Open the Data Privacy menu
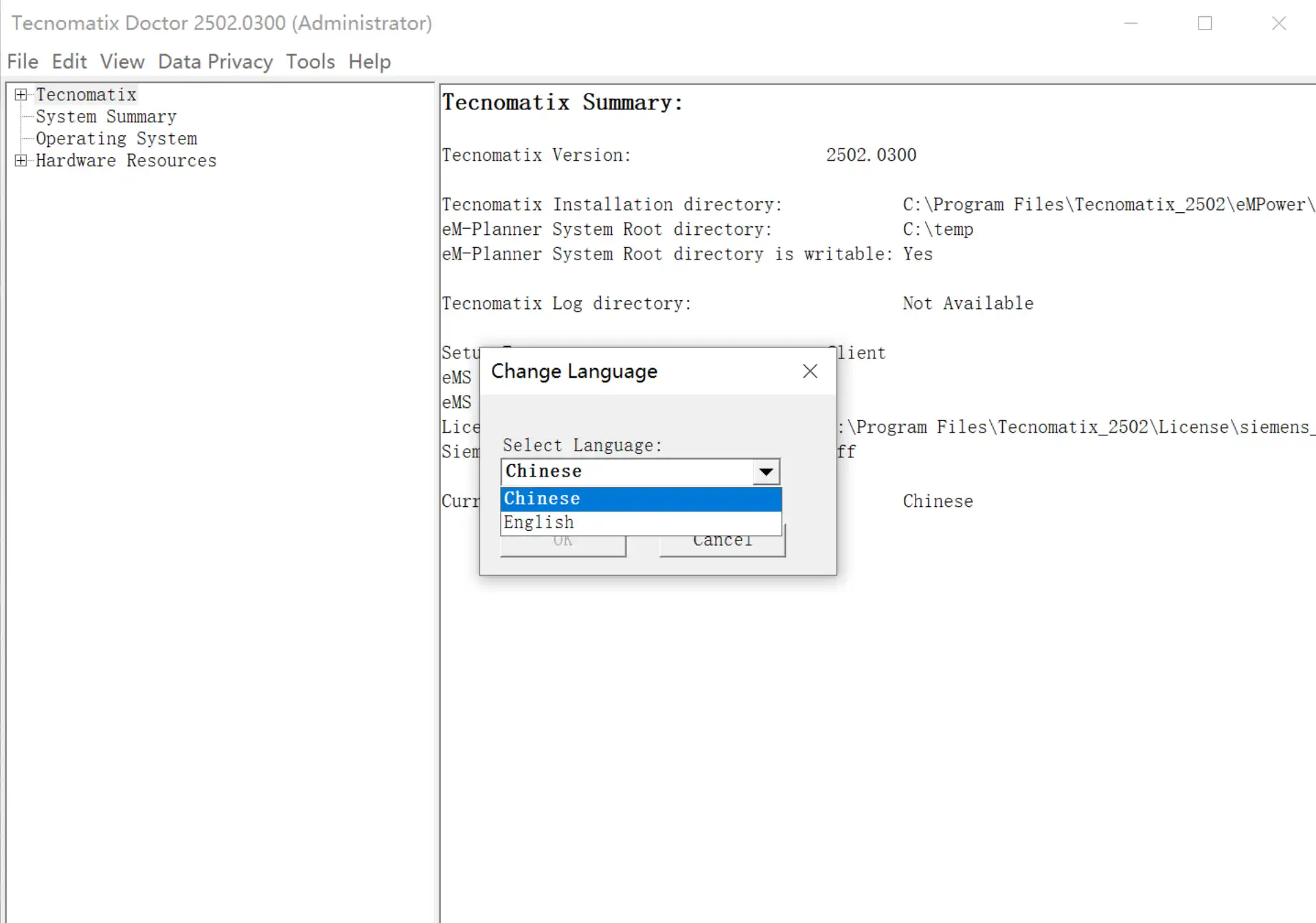The height and width of the screenshot is (923, 1316). coord(216,62)
